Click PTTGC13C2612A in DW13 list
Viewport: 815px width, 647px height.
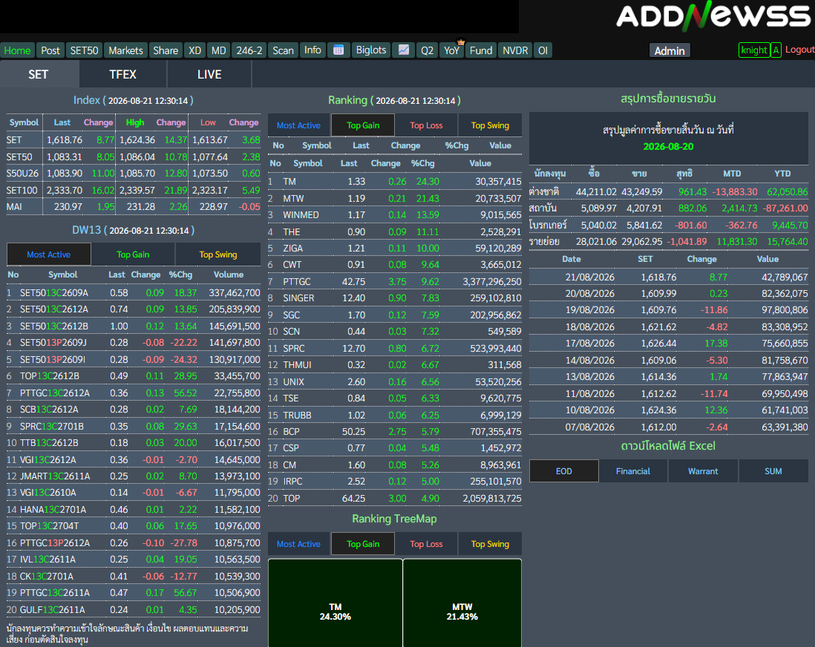coord(55,393)
